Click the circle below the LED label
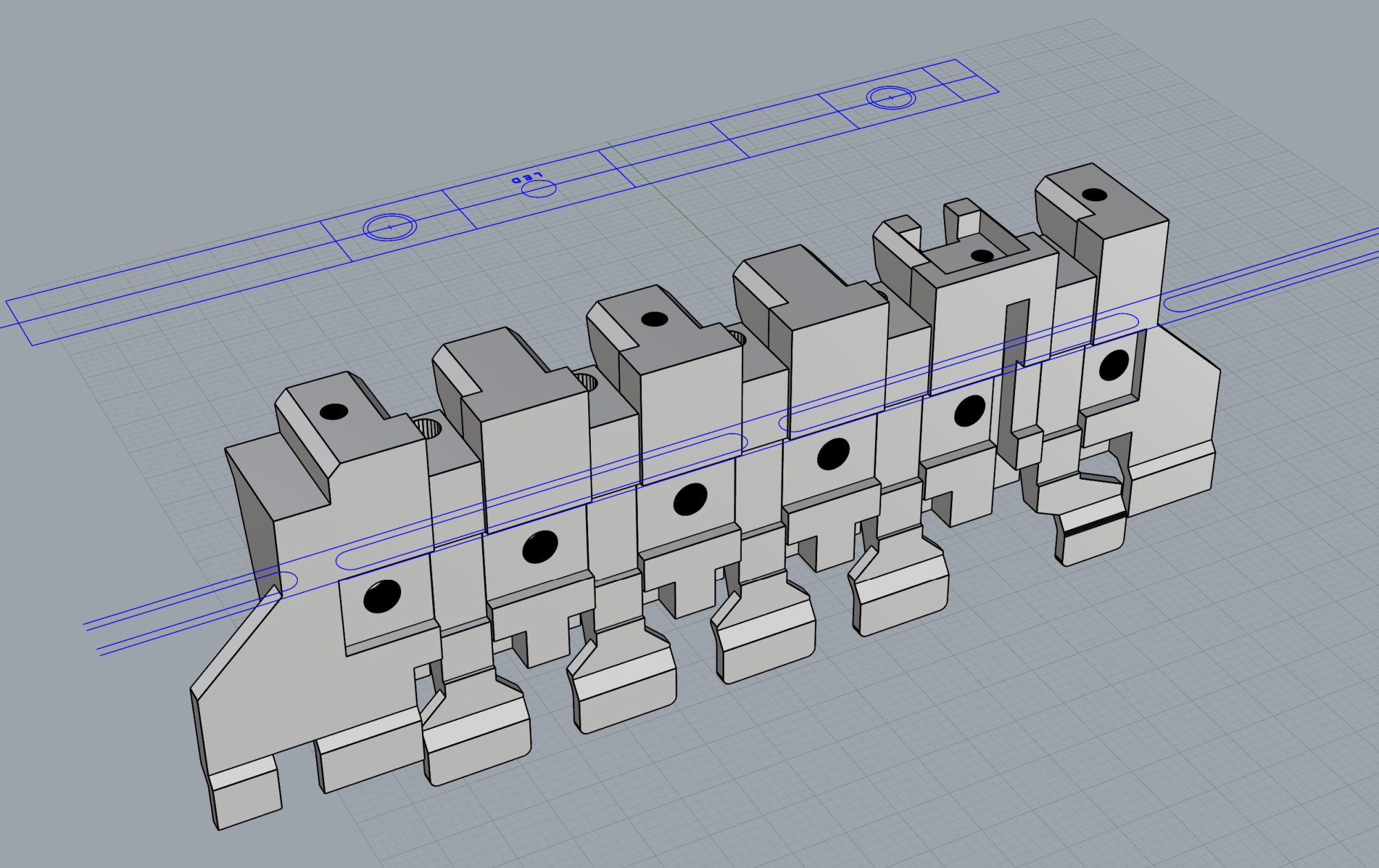This screenshot has width=1379, height=868. pos(538,188)
